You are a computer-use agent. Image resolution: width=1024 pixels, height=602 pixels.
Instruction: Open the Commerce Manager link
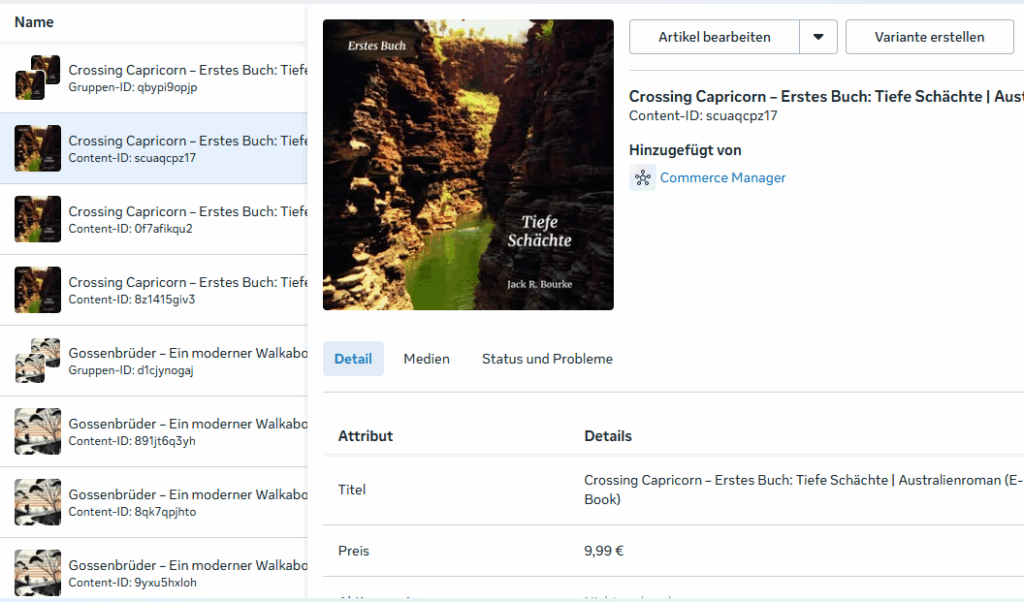tap(722, 178)
